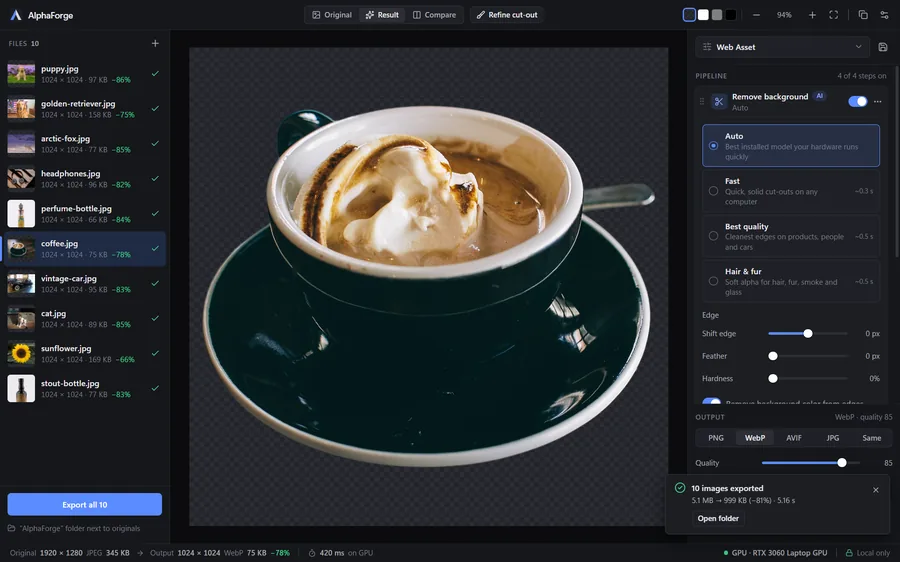Image resolution: width=900 pixels, height=562 pixels.
Task: Select the Auto model option
Action: click(x=791, y=146)
